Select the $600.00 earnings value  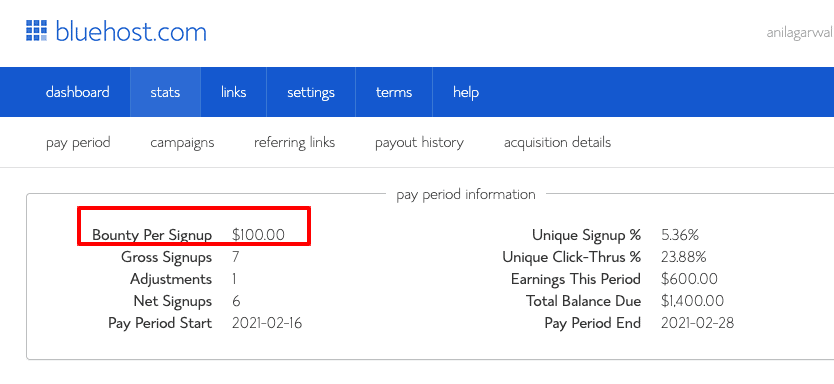(689, 279)
